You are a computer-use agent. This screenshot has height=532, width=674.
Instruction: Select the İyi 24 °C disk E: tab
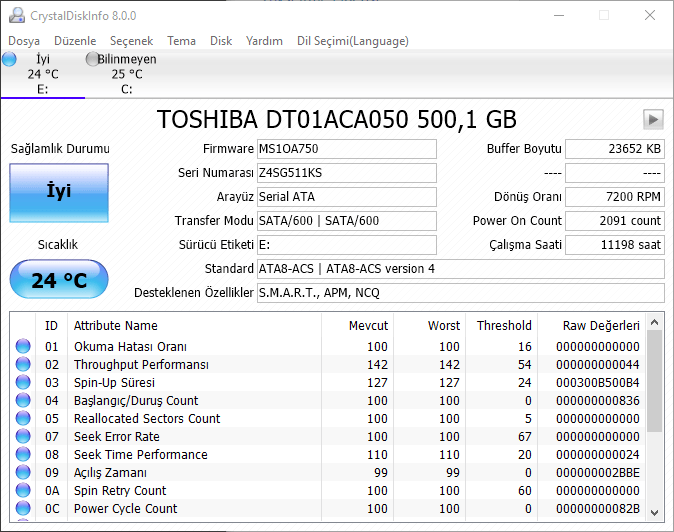42,74
